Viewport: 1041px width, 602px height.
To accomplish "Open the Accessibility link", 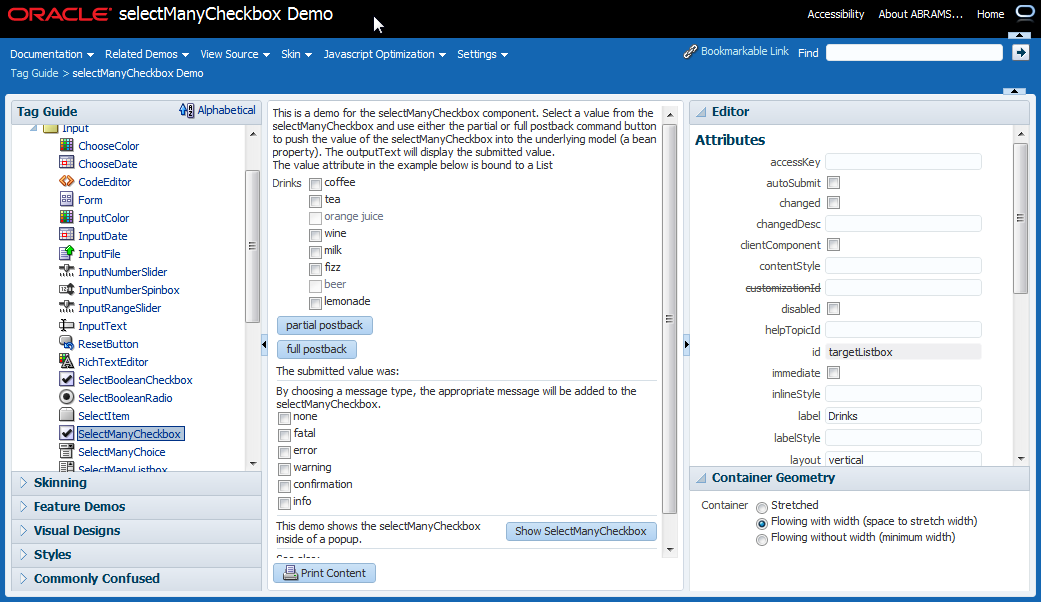I will point(835,14).
